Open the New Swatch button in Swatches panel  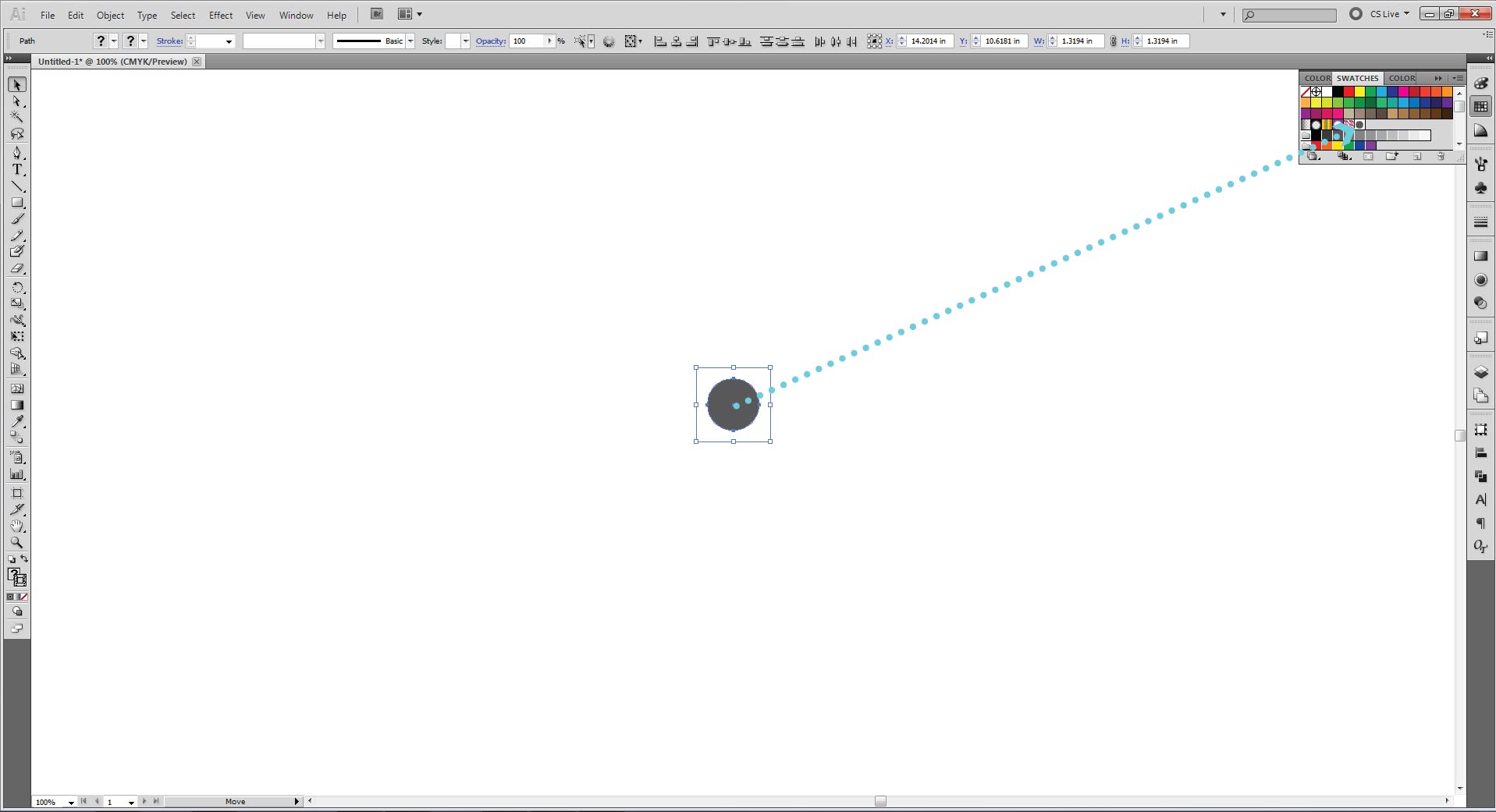pos(1416,156)
